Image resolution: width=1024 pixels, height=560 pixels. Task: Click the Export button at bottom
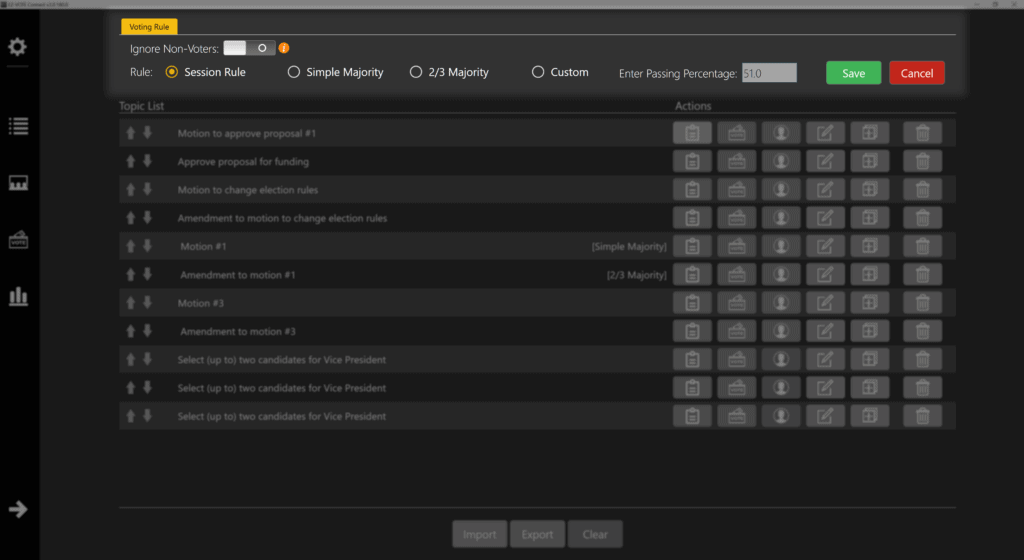(x=537, y=534)
